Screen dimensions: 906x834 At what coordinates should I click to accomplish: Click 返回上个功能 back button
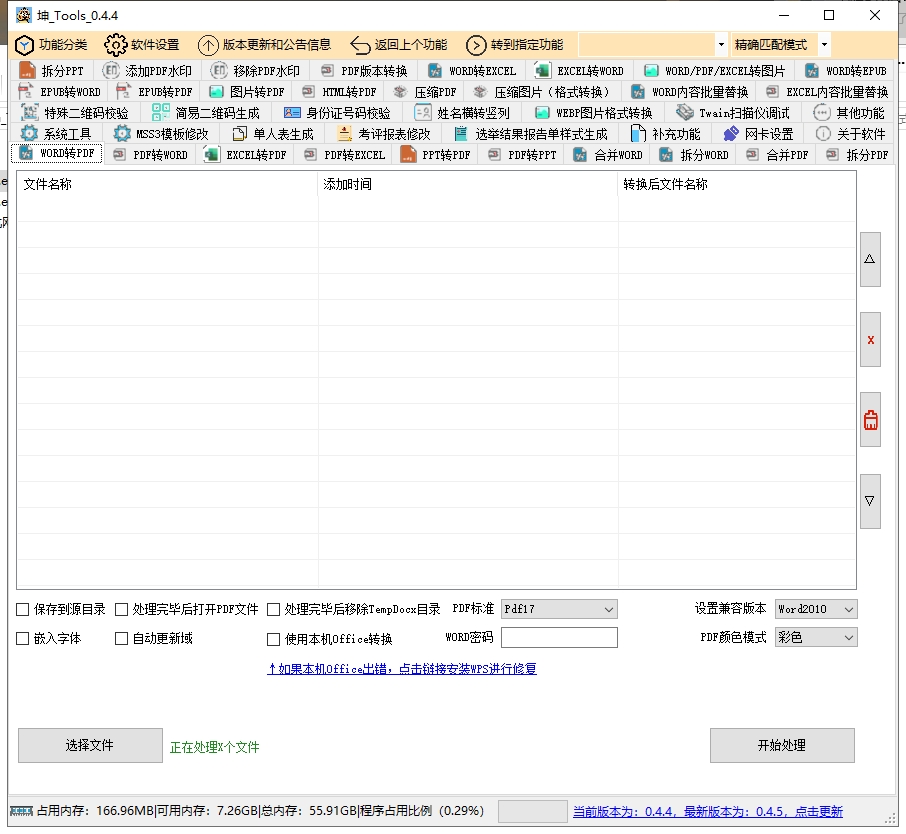(x=399, y=45)
